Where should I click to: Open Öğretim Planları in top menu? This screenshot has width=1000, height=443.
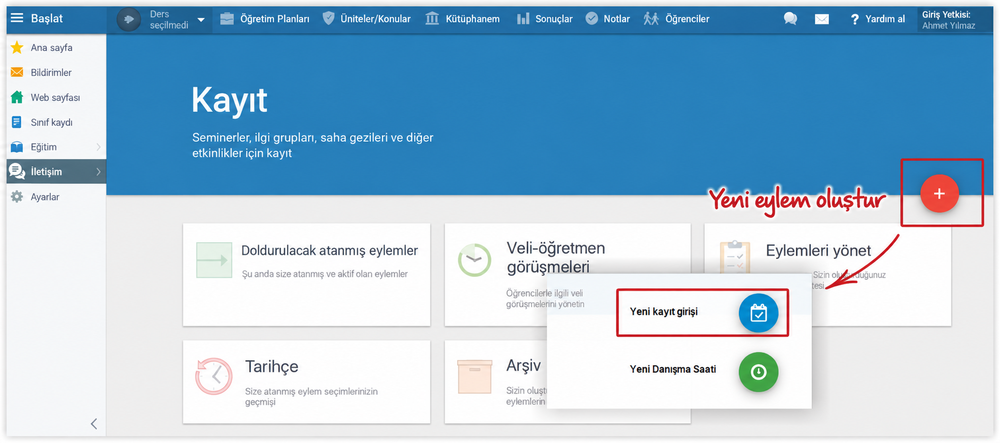click(265, 19)
